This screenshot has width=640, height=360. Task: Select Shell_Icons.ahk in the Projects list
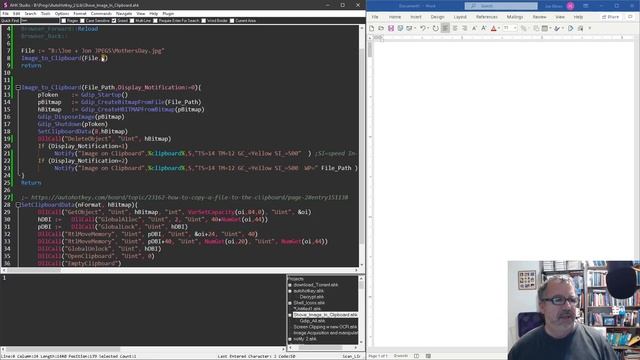309,303
